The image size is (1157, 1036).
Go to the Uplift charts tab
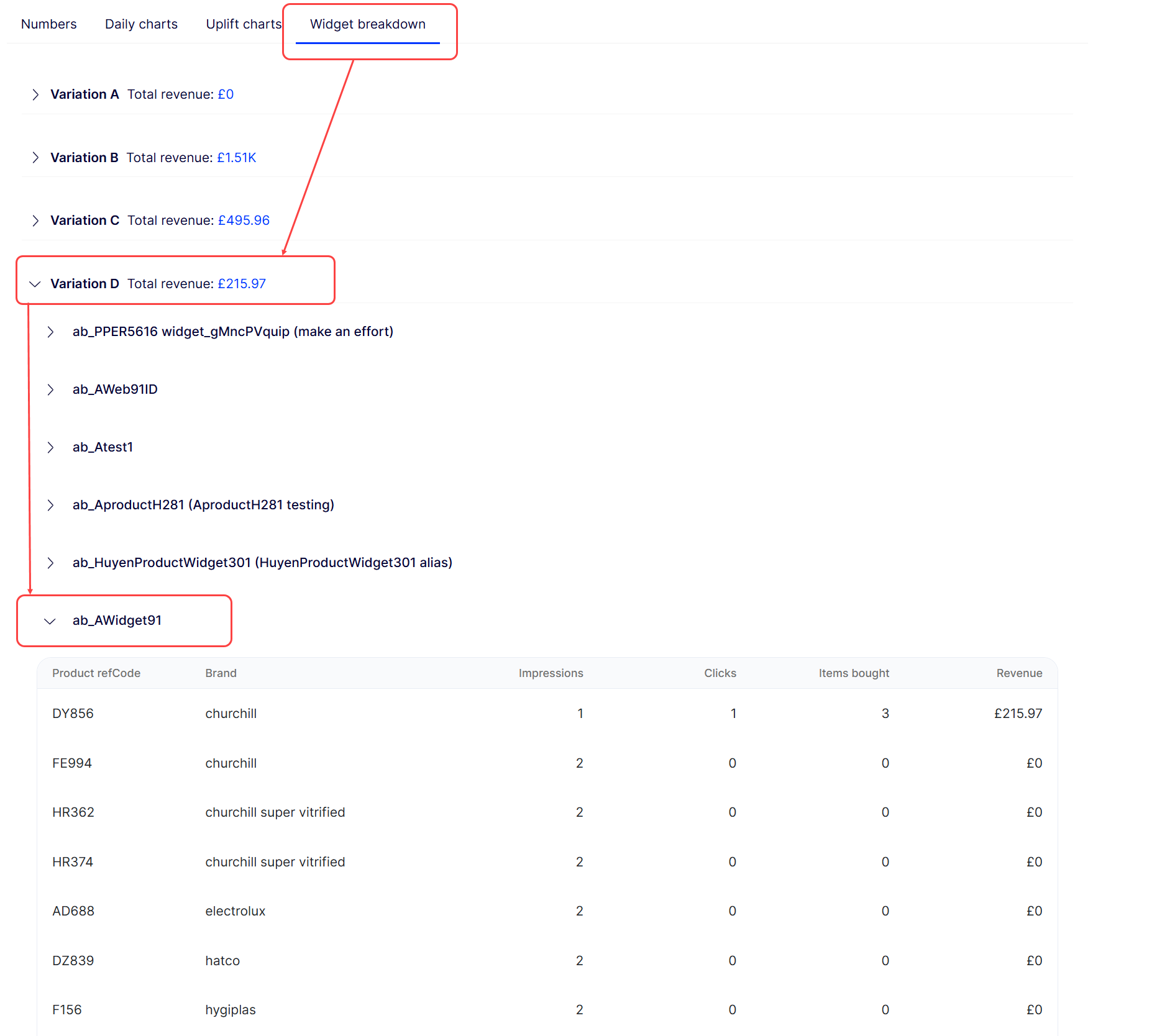[244, 24]
